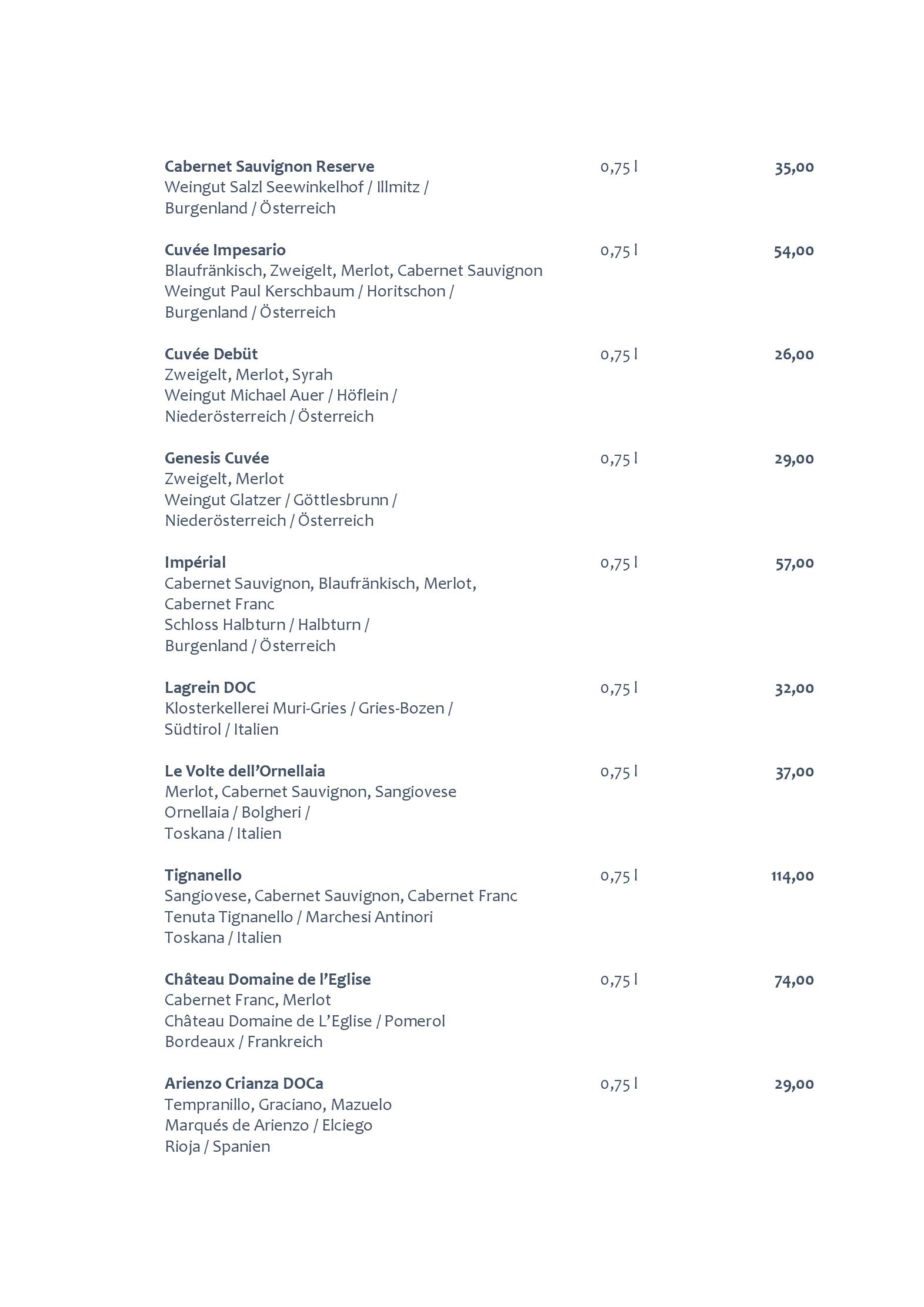Click the Klosterkellerei Muri-Gries producer line

click(x=309, y=709)
